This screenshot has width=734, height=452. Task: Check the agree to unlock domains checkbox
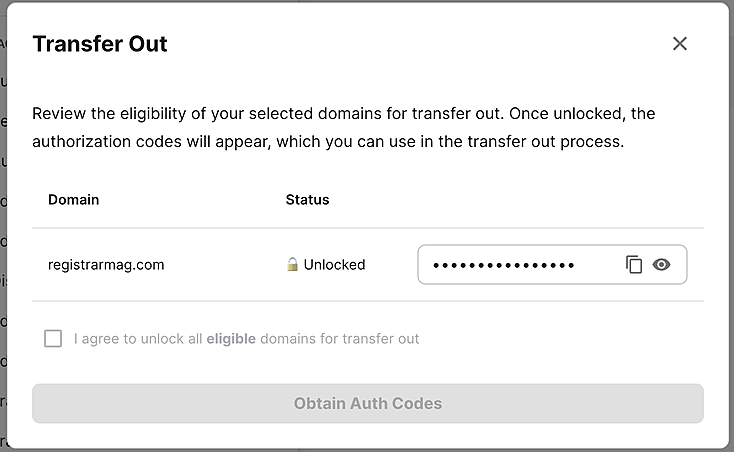[x=53, y=339]
